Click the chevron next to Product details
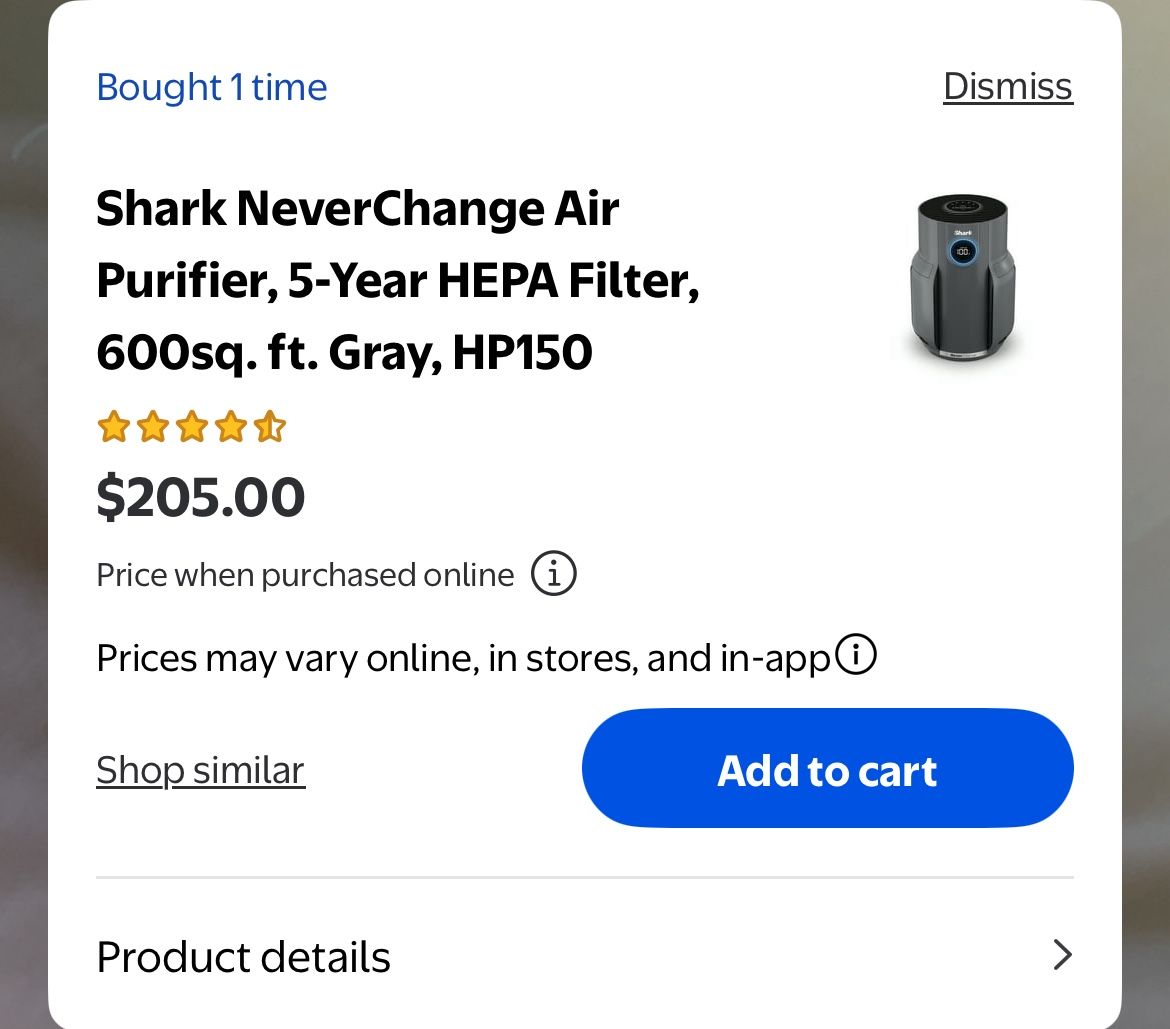This screenshot has width=1170, height=1029. pyautogui.click(x=1063, y=955)
